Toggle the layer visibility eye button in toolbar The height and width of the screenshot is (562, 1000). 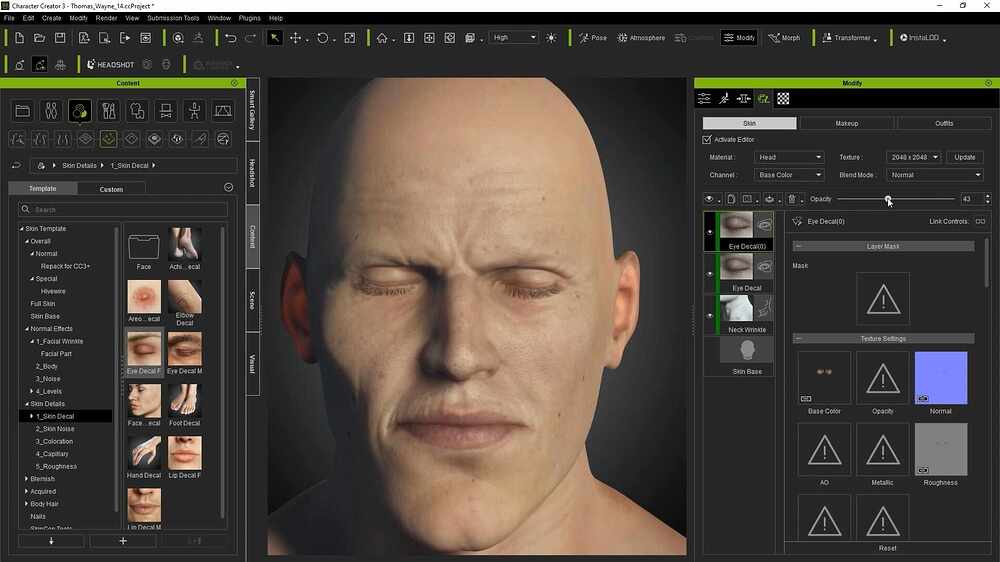pos(709,199)
